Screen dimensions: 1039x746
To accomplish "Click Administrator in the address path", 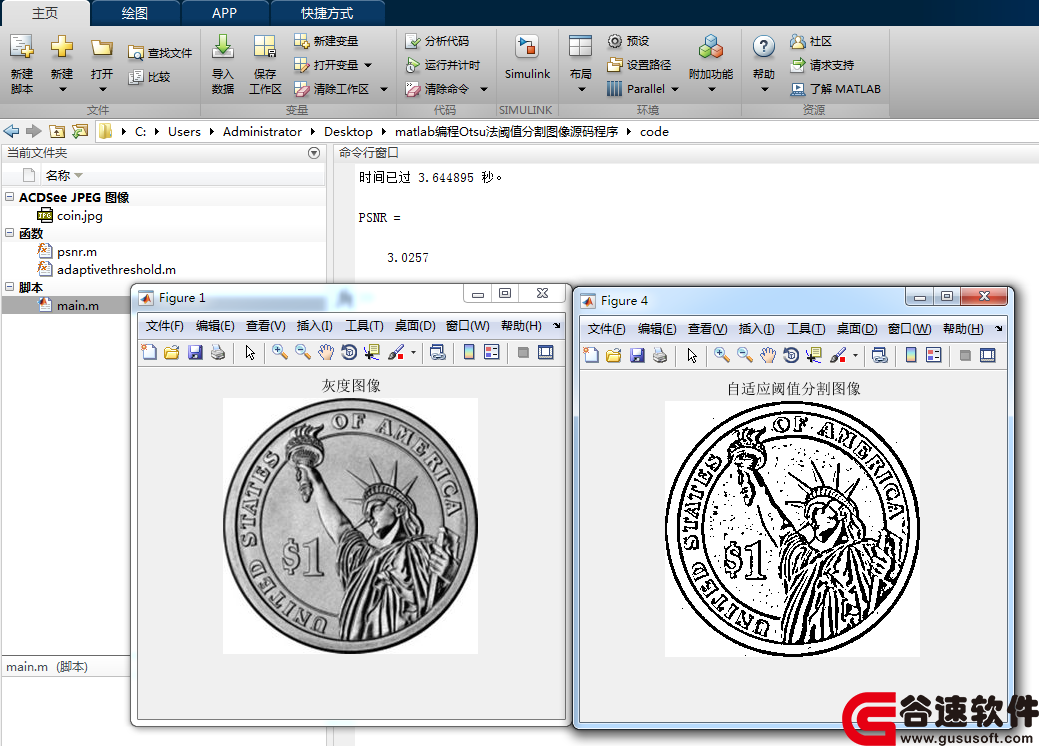I will (262, 131).
